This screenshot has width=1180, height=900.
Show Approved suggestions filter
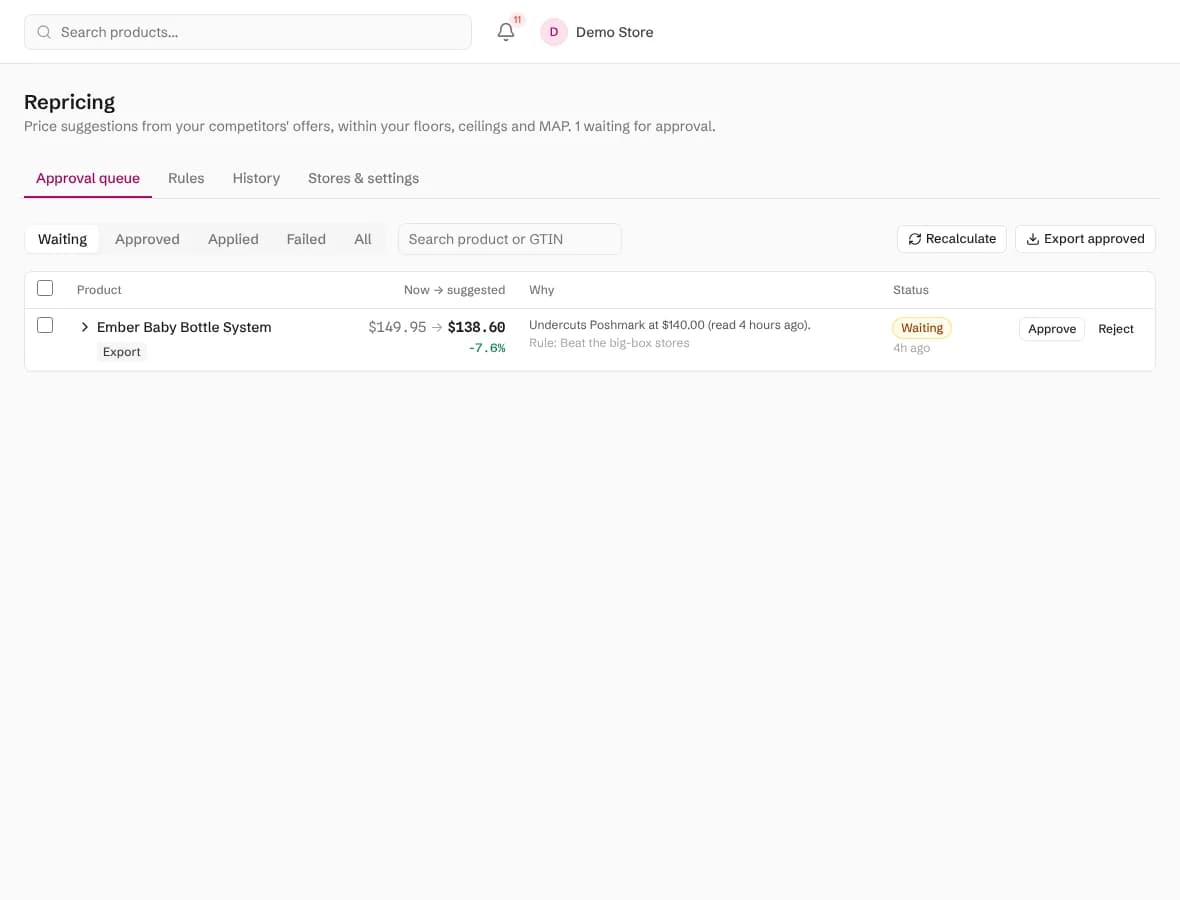click(x=148, y=239)
